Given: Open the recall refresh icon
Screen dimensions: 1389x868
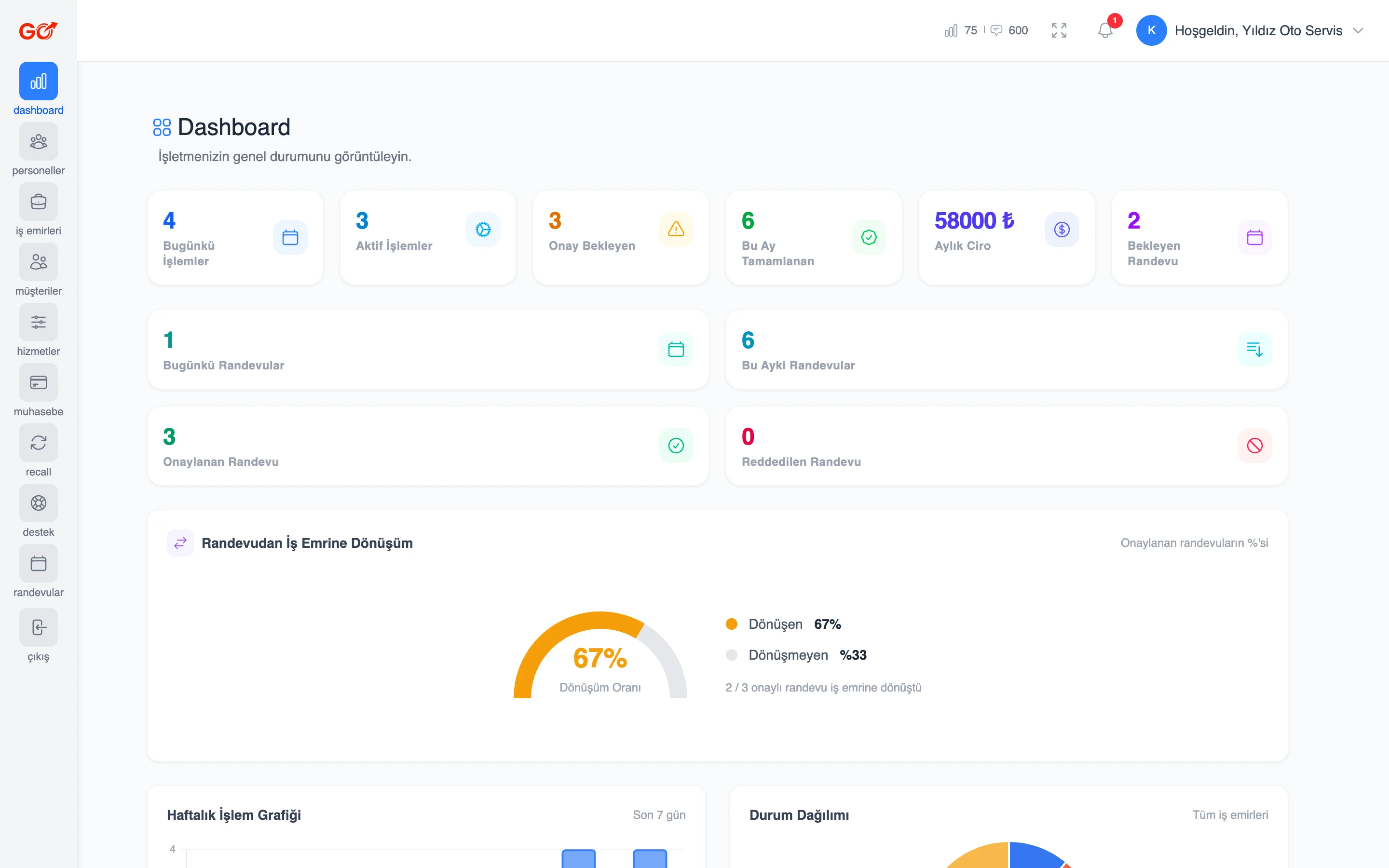Looking at the screenshot, I should point(39,443).
